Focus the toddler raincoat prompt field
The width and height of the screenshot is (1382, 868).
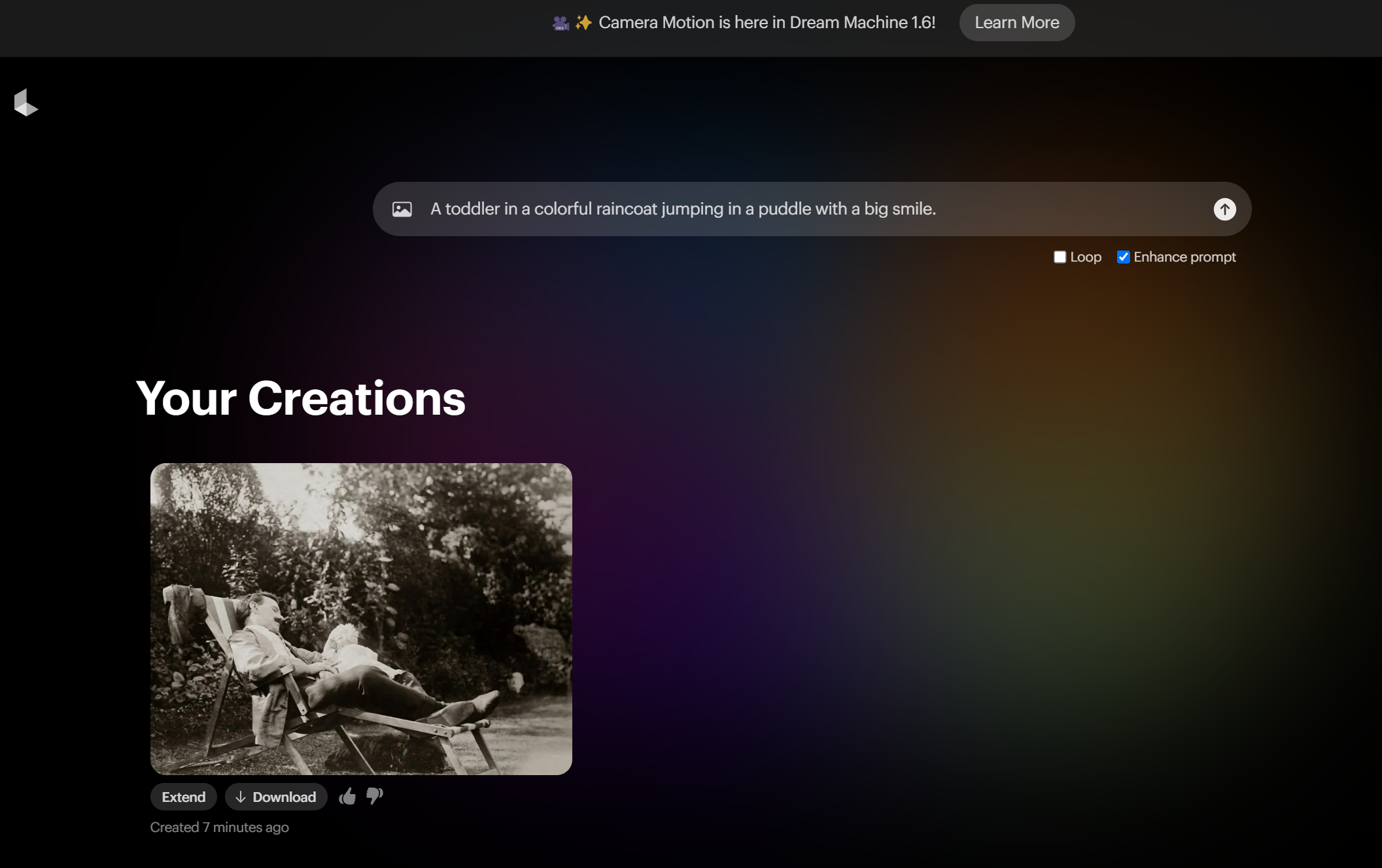pyautogui.click(x=683, y=209)
